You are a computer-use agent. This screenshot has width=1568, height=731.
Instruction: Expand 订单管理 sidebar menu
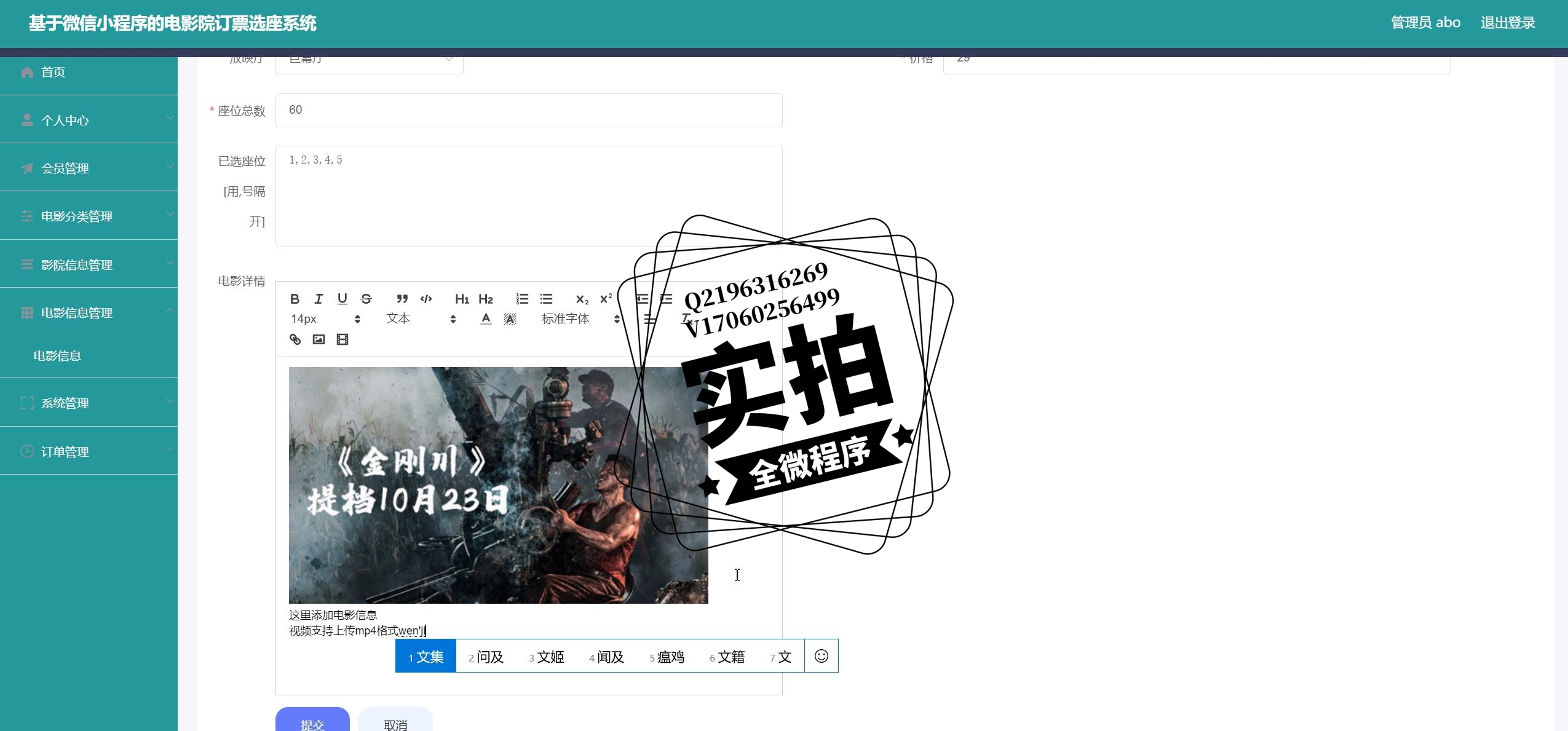(x=89, y=451)
